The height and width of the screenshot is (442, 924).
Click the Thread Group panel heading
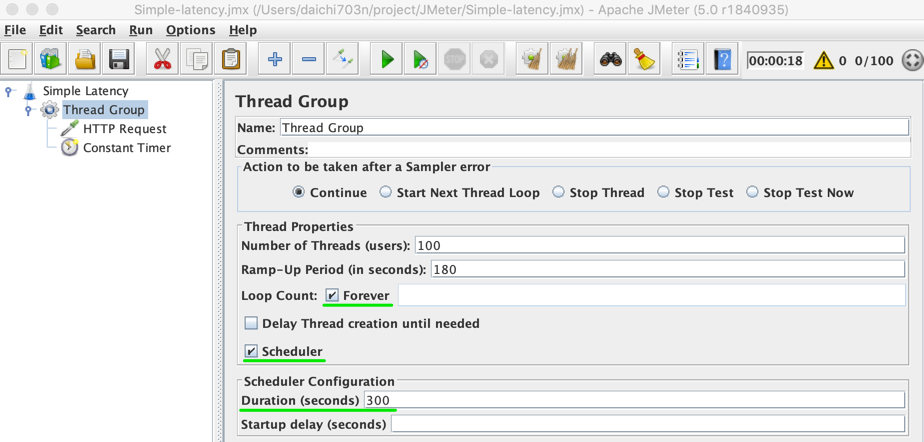292,102
